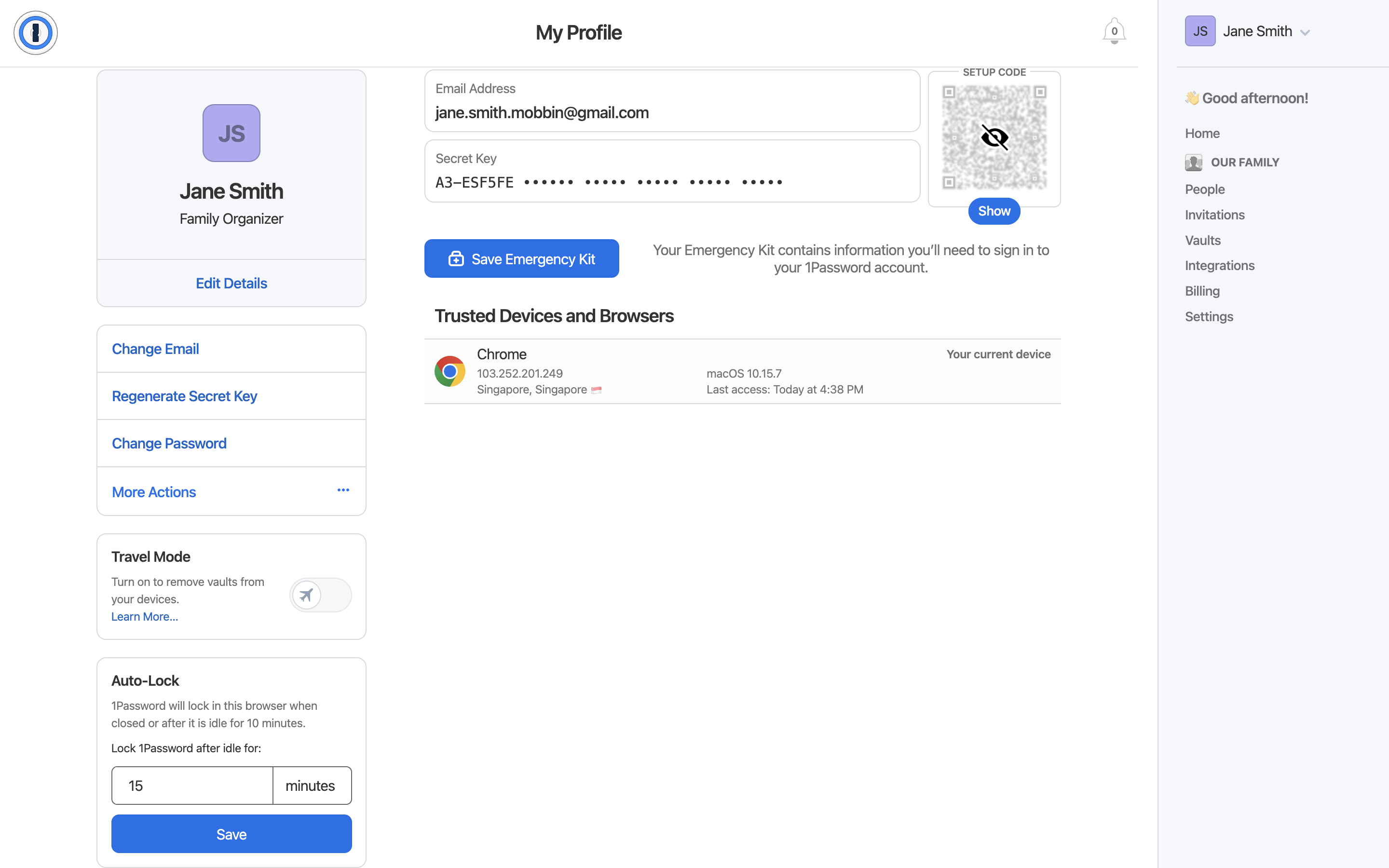Click the Singapore flag icon

click(x=596, y=390)
